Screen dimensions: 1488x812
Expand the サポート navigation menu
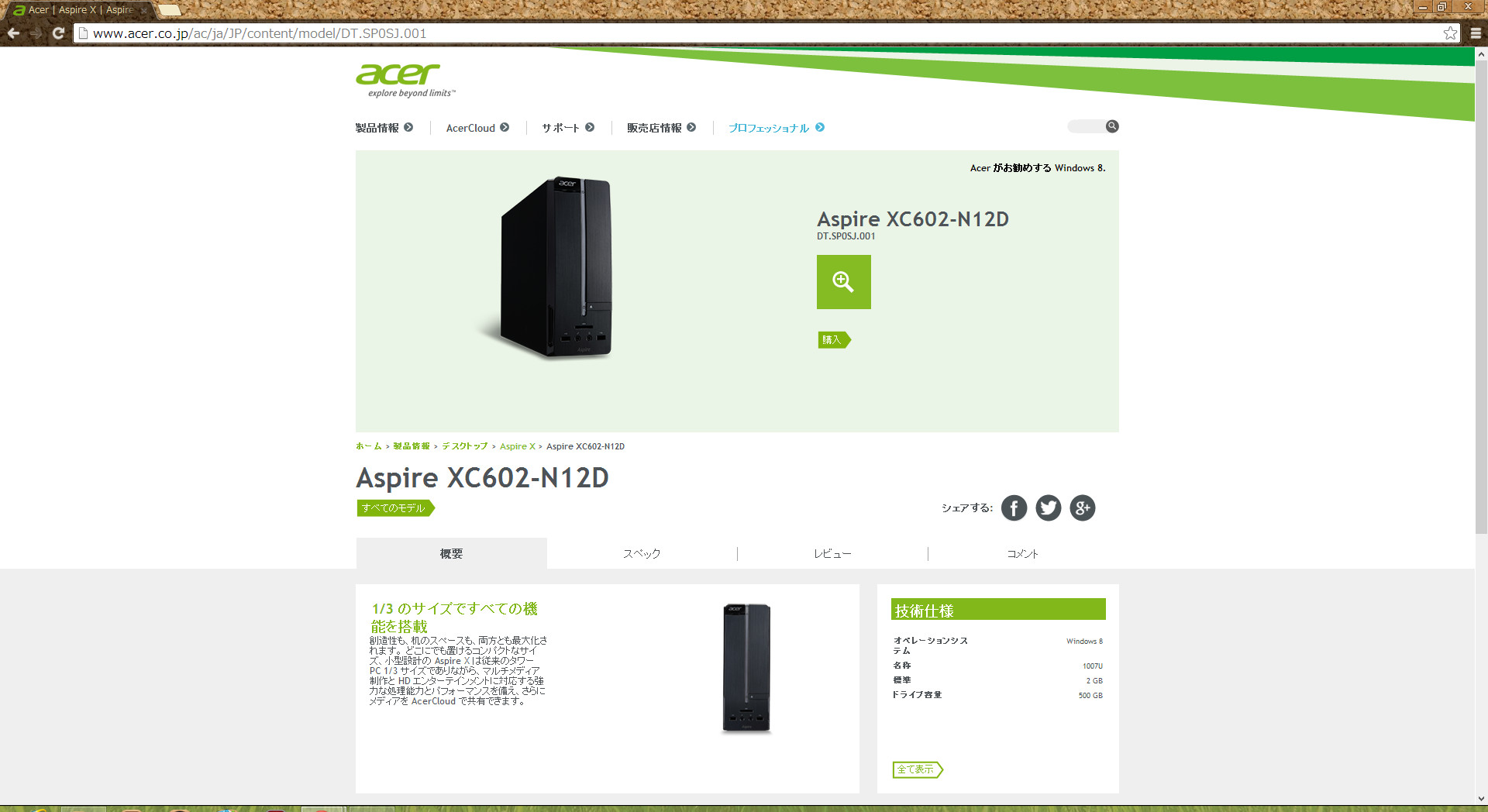[567, 128]
